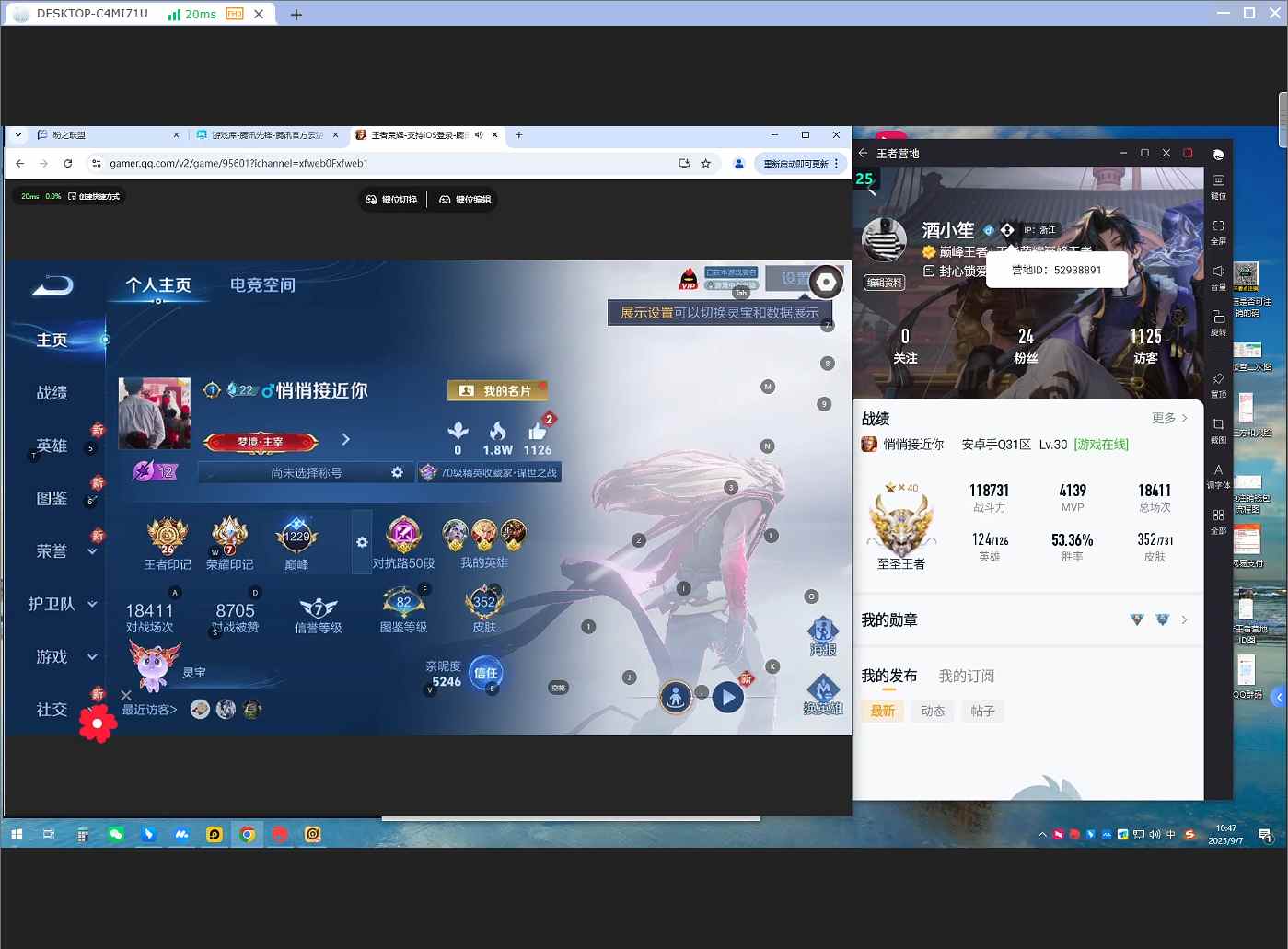The image size is (1288, 949).
Task: Open 英雄 in left sidebar
Action: coord(52,446)
